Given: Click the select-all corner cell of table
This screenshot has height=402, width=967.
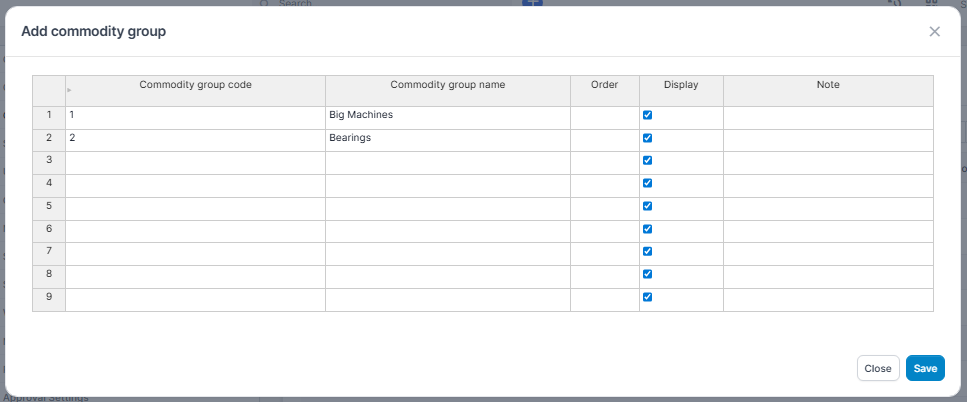Looking at the screenshot, I should click(x=49, y=90).
